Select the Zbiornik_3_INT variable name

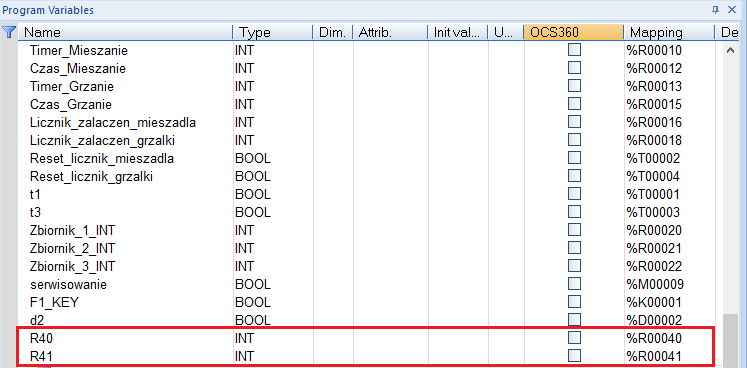(72, 266)
